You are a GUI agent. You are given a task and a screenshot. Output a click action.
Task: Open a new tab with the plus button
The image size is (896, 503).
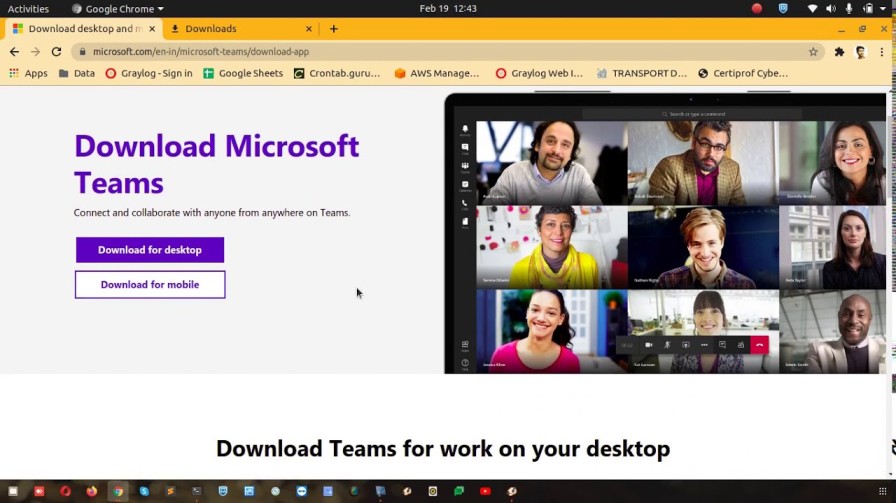point(334,29)
